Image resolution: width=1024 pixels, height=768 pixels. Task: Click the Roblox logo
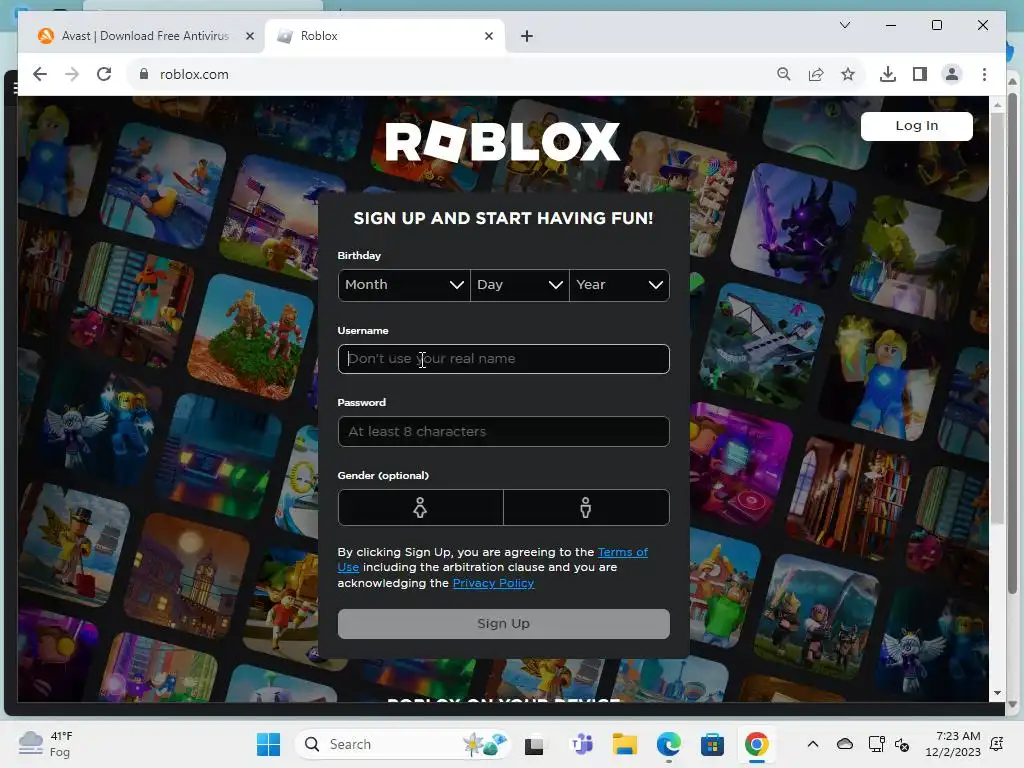502,142
